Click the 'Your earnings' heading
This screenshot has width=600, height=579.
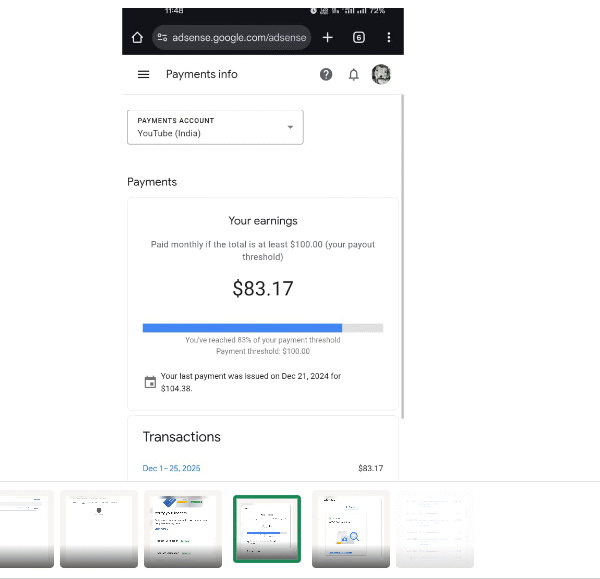pos(263,221)
